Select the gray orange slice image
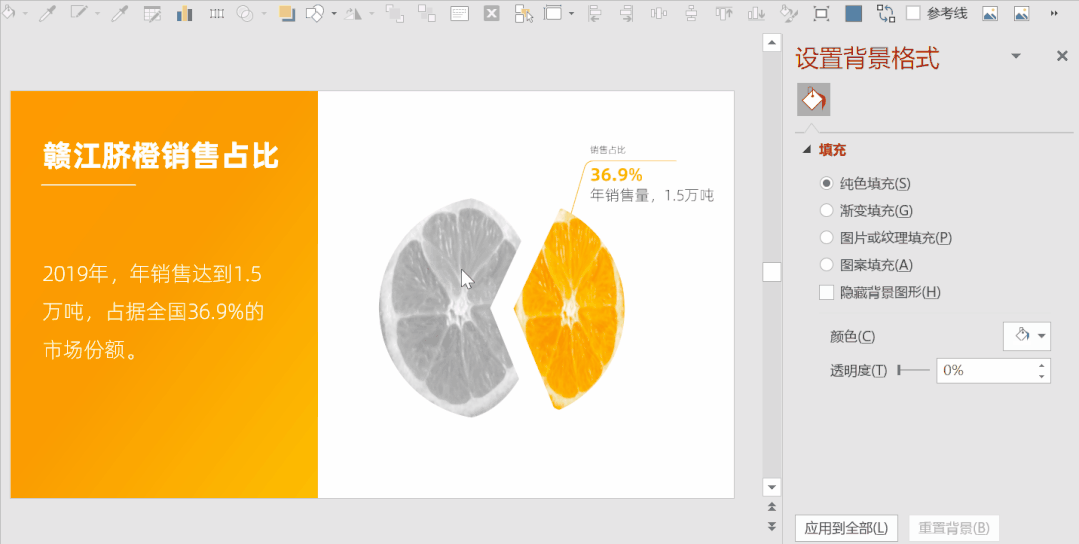The width and height of the screenshot is (1079, 544). [x=451, y=307]
